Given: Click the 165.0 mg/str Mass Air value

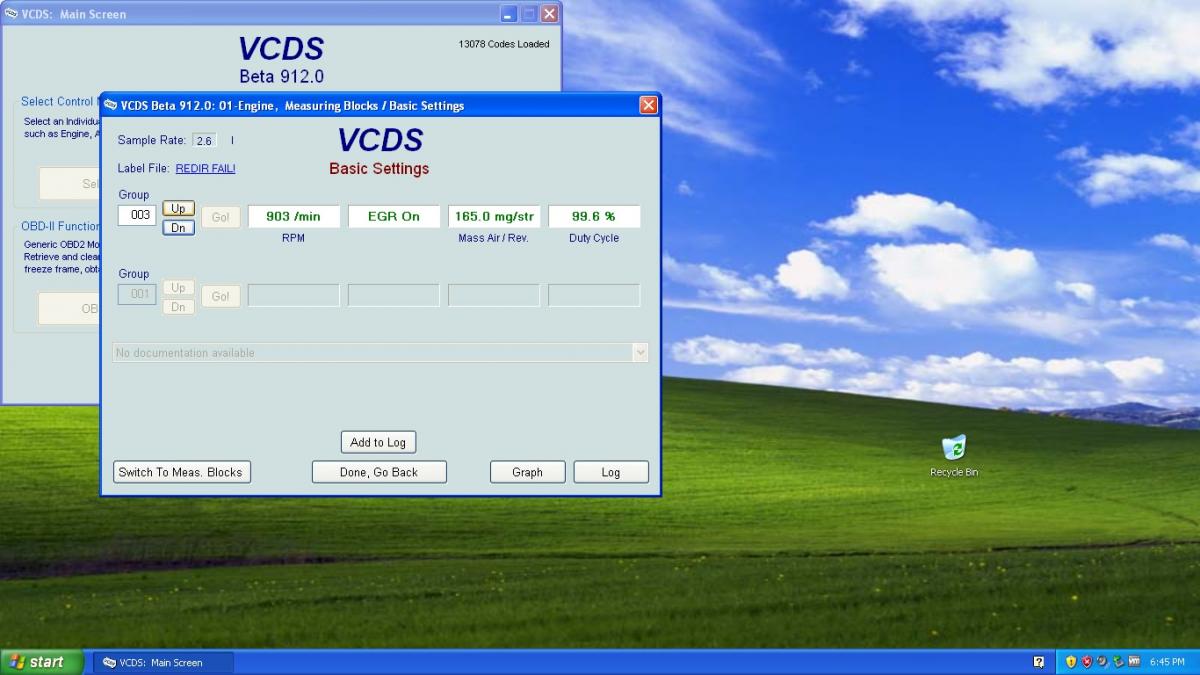Looking at the screenshot, I should point(494,216).
